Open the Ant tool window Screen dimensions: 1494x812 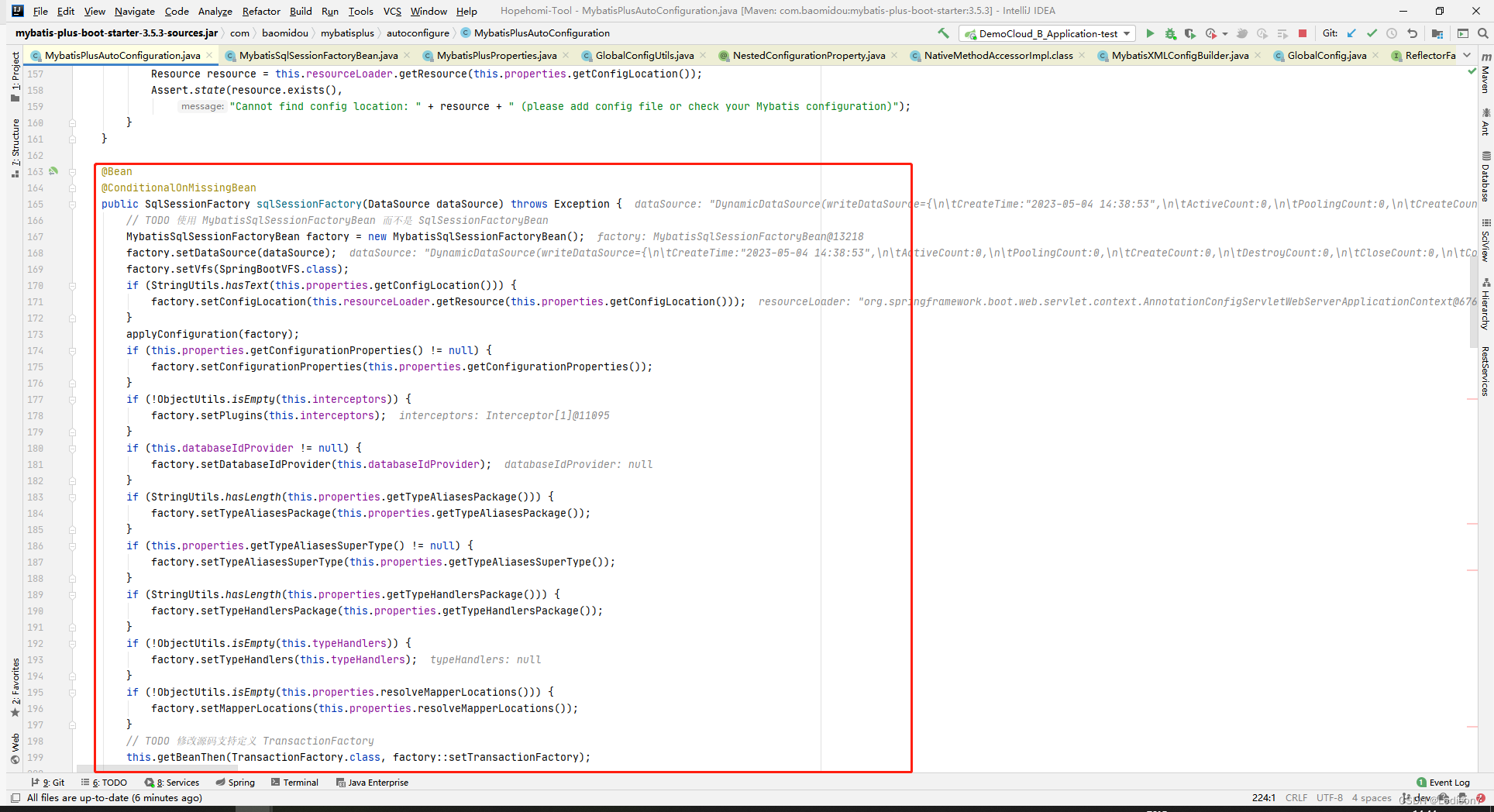(x=1485, y=122)
